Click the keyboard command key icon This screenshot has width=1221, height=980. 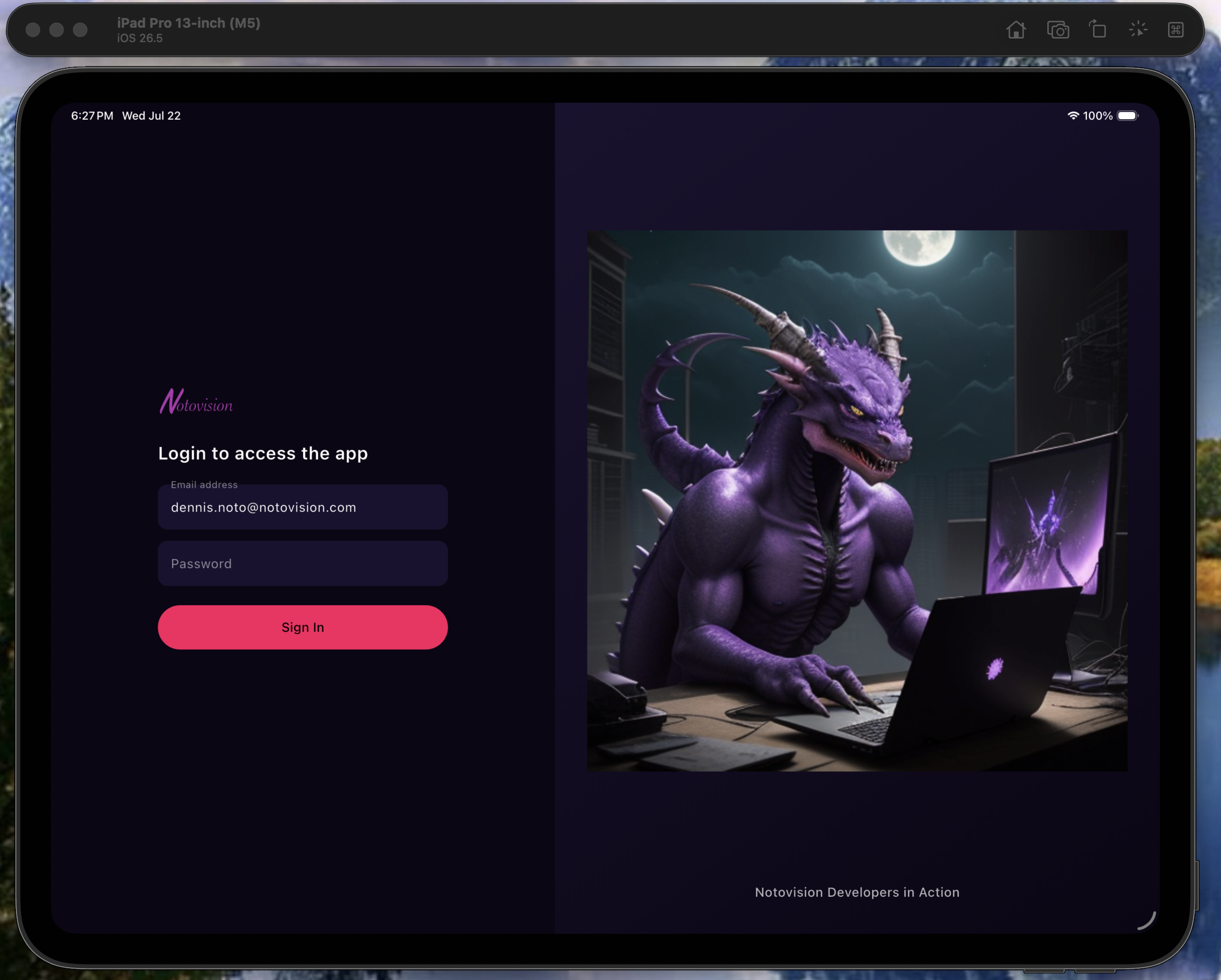click(1176, 29)
